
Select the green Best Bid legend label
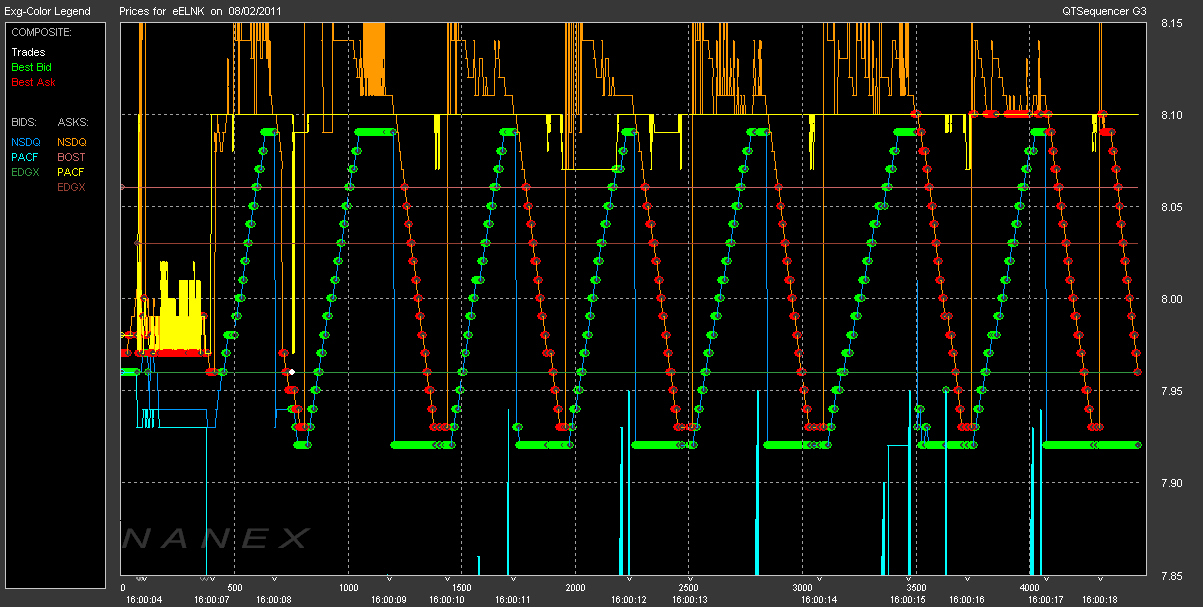point(31,67)
